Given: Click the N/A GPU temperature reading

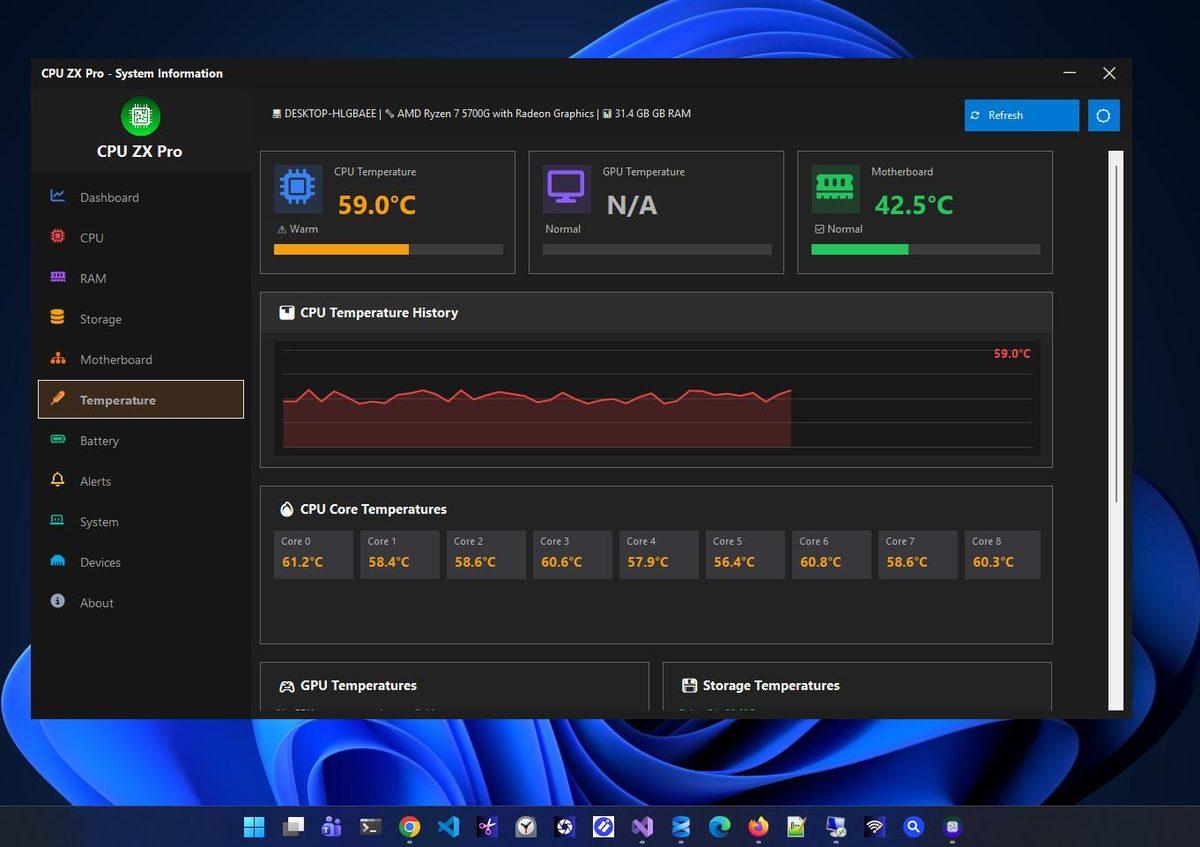Looking at the screenshot, I should pyautogui.click(x=632, y=205).
